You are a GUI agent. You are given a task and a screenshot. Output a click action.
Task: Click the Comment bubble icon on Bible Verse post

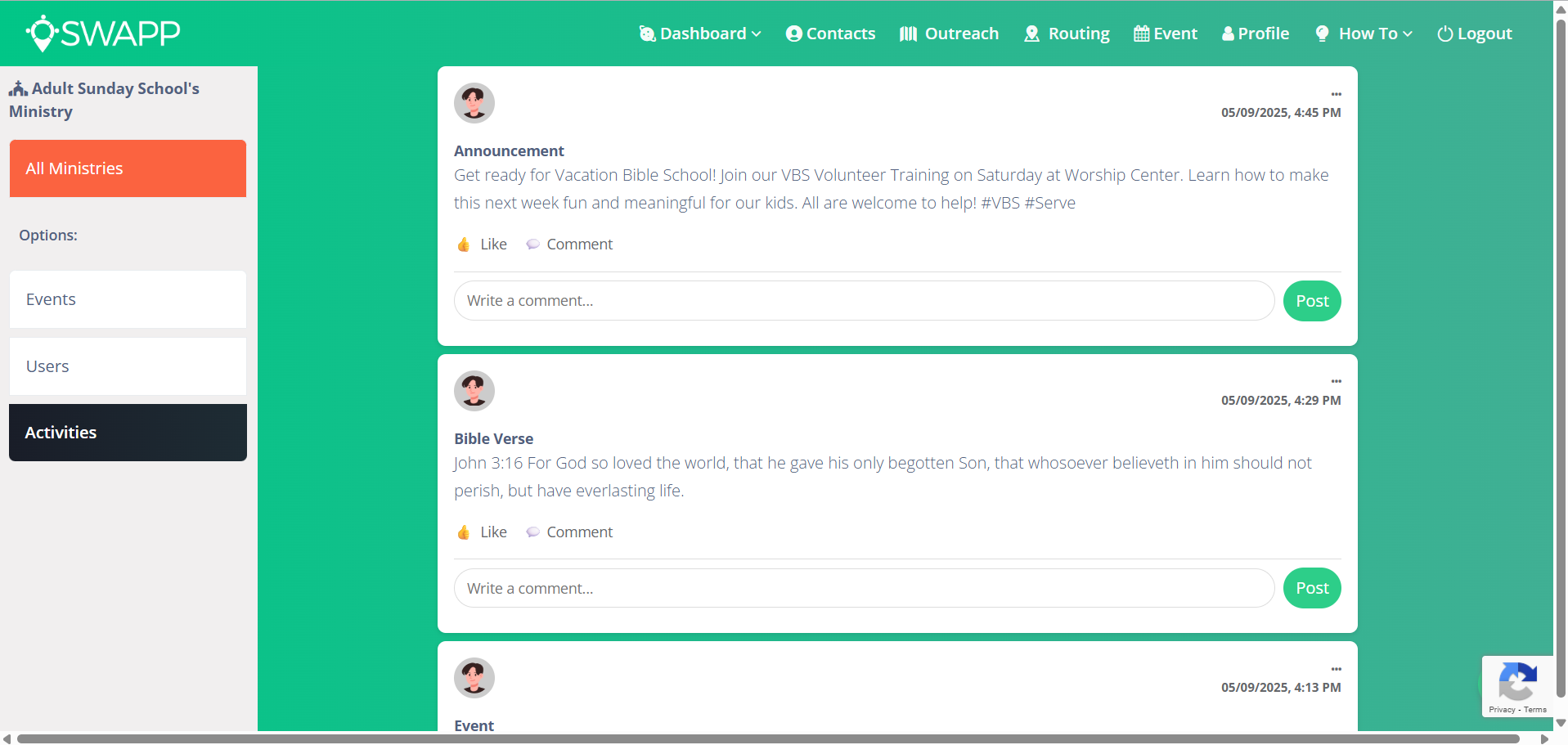coord(532,532)
